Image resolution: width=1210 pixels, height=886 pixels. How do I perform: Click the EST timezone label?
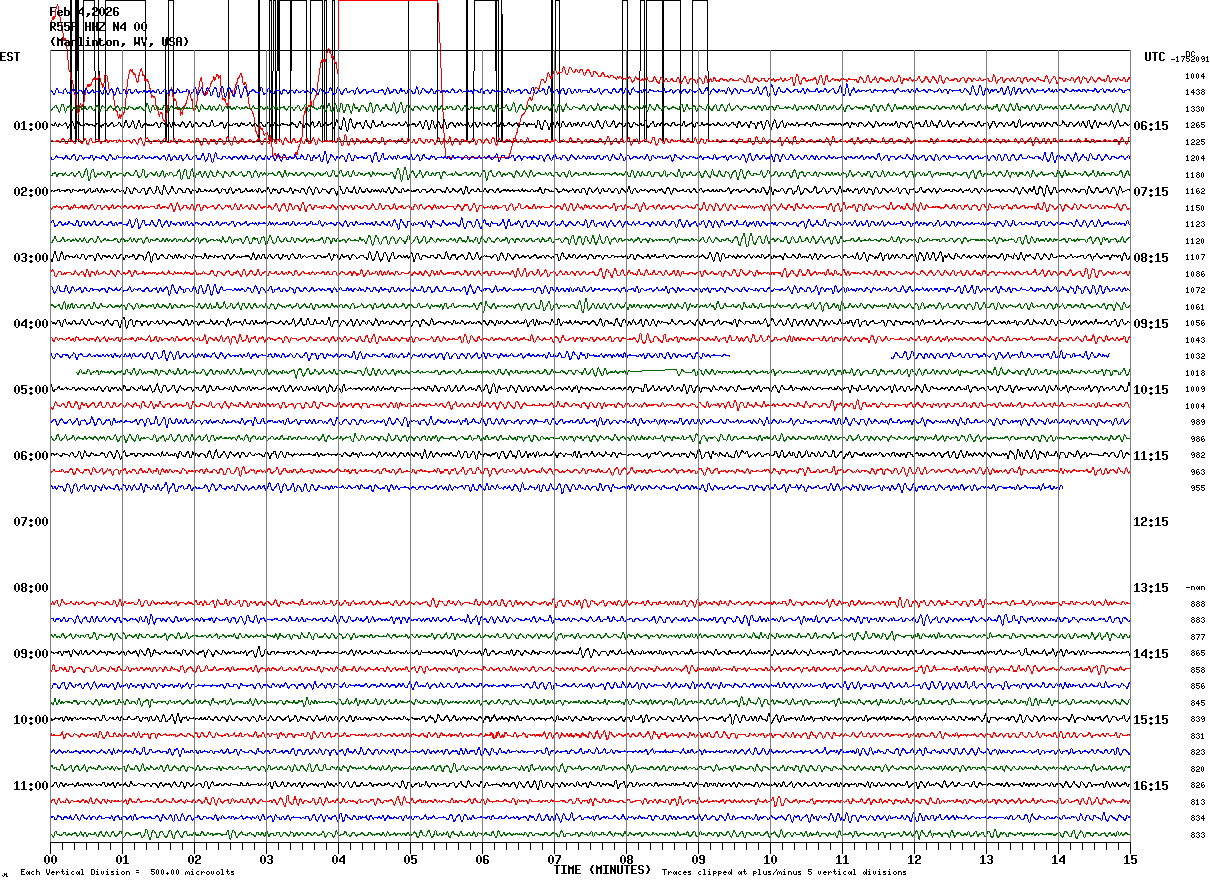(x=10, y=57)
